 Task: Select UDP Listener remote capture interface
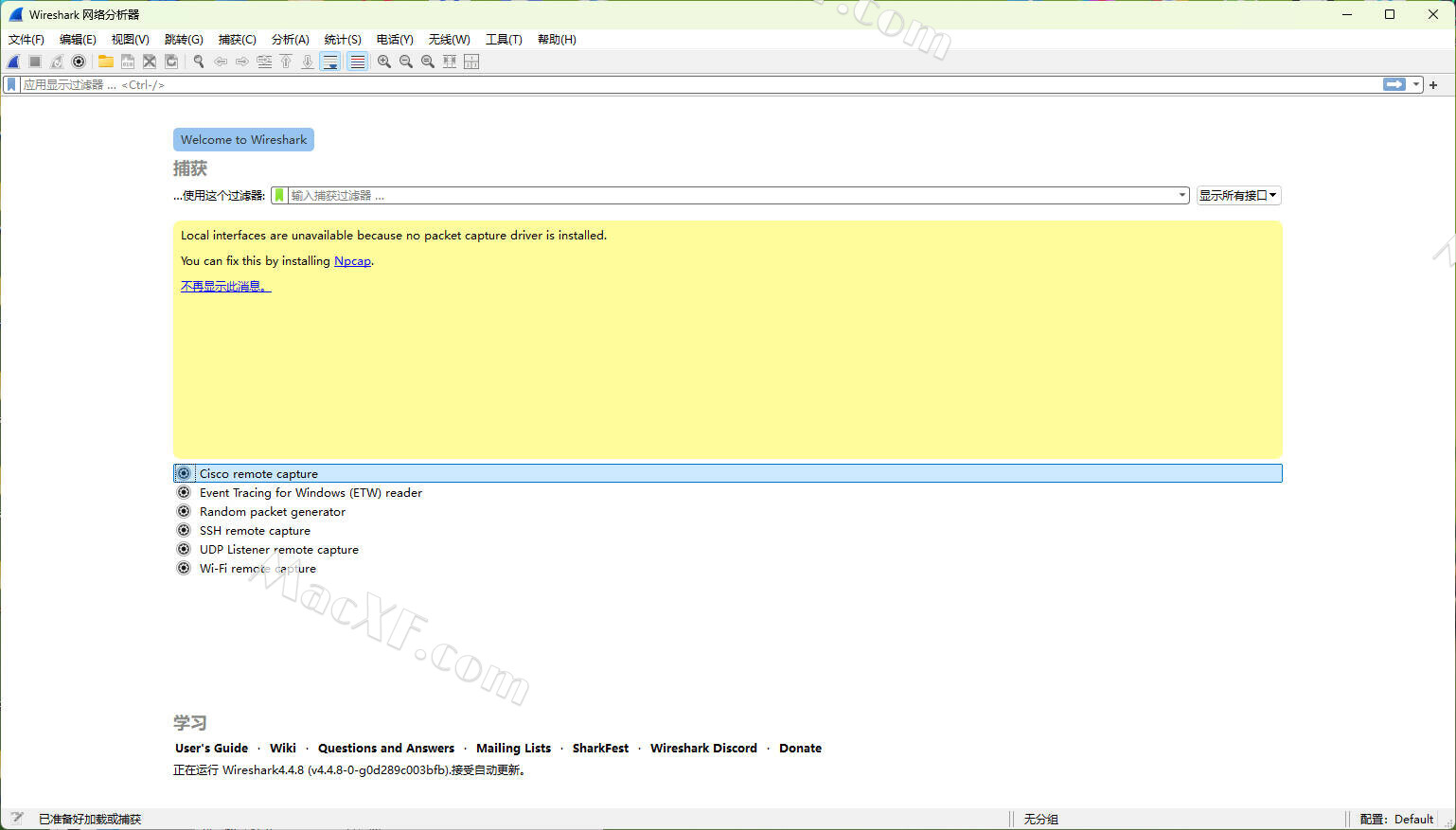click(728, 550)
